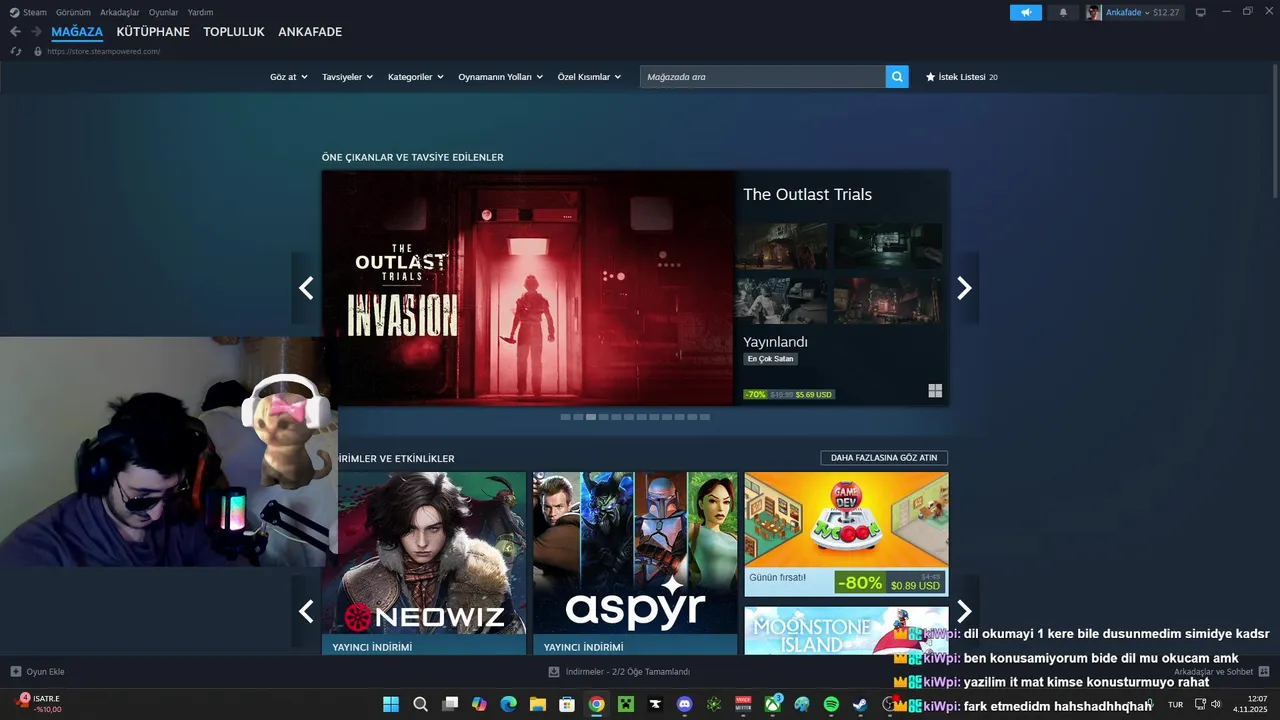Open File Explorer from the taskbar
The height and width of the screenshot is (720, 1280).
pos(537,704)
